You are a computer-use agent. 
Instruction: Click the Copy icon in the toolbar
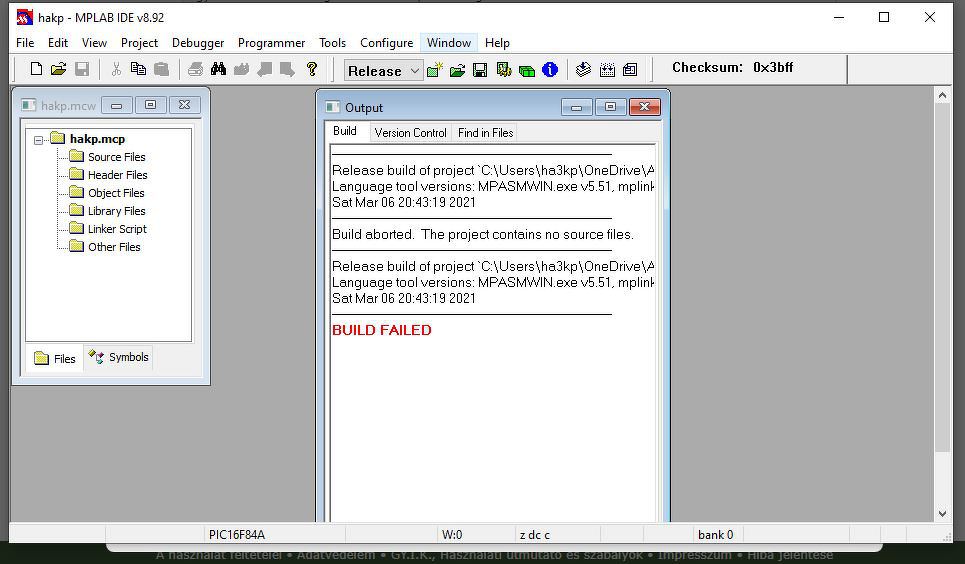[x=138, y=69]
